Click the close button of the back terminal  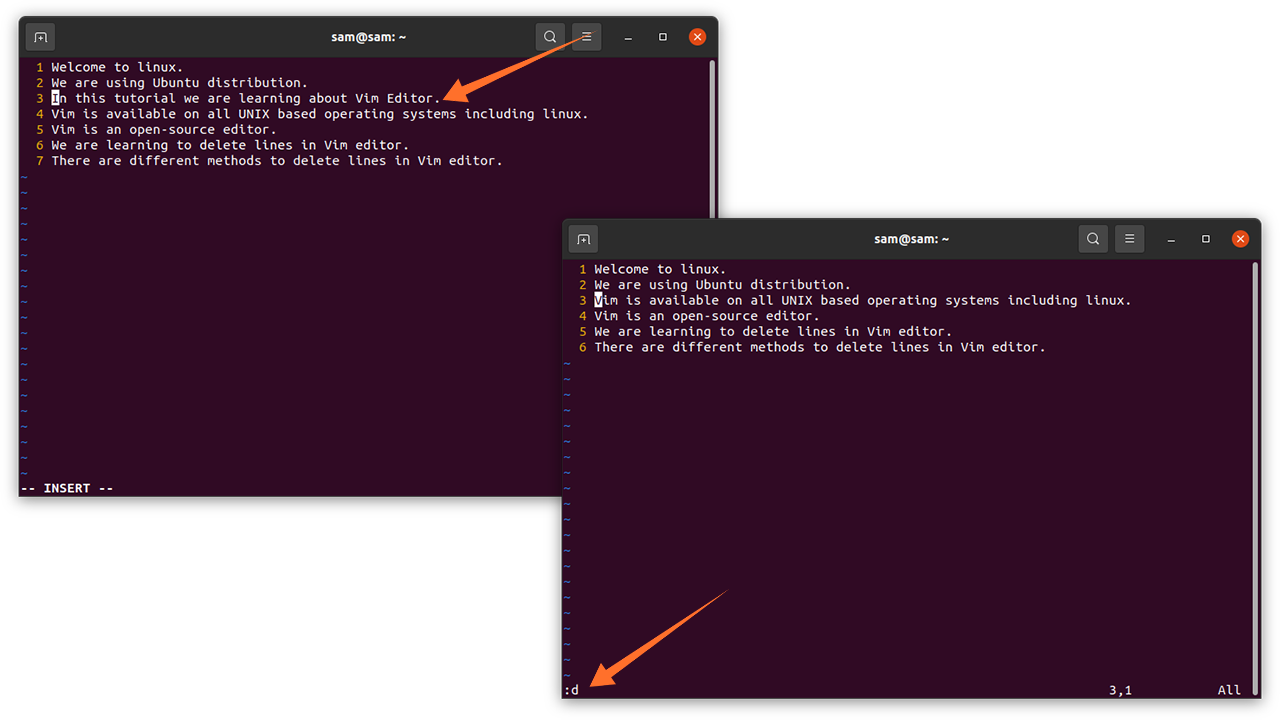coord(1241,239)
